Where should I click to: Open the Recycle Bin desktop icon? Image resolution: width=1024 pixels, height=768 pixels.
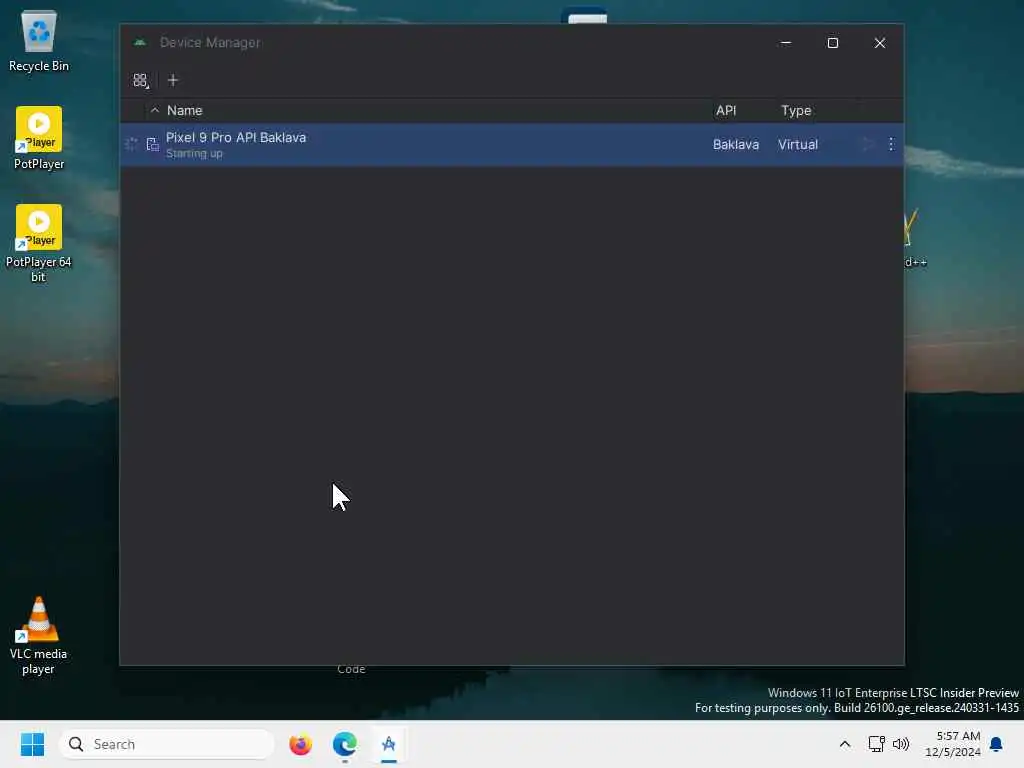(x=39, y=41)
